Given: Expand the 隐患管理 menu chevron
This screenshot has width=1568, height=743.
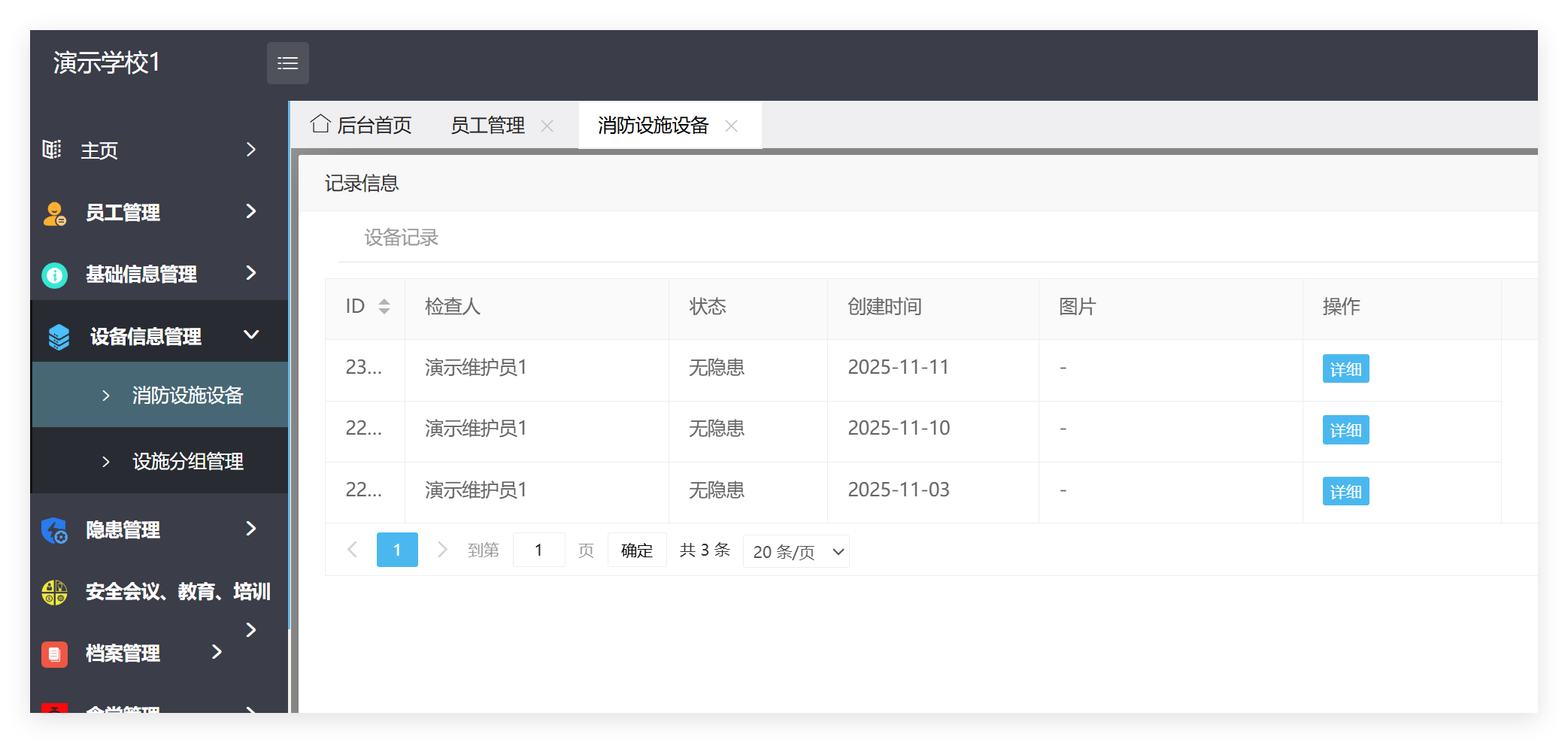Looking at the screenshot, I should (251, 529).
